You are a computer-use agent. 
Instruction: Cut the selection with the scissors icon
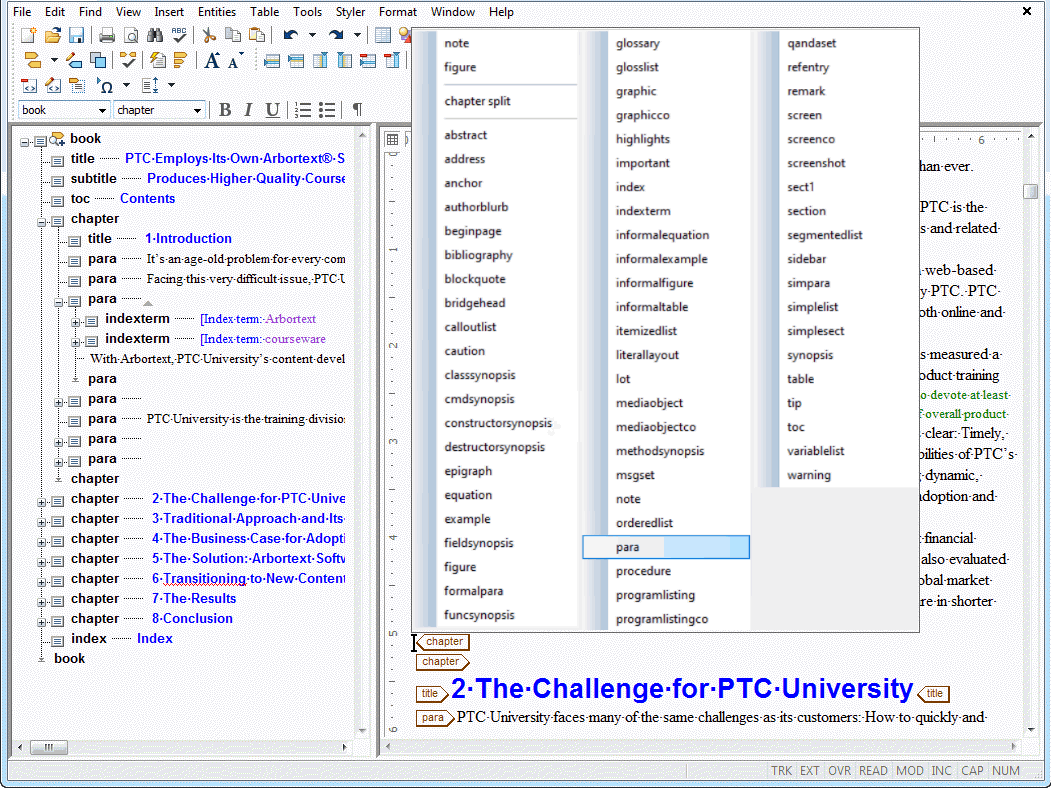tap(208, 36)
